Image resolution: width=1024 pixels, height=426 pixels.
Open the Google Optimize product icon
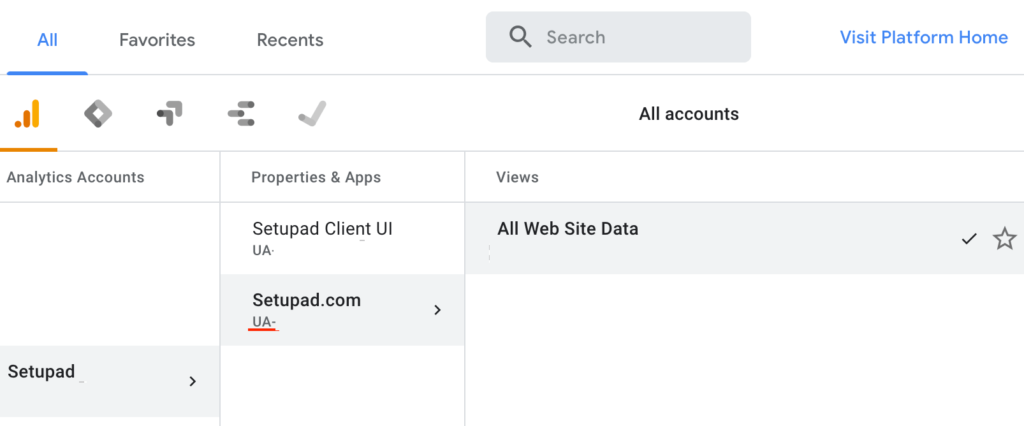click(x=169, y=114)
